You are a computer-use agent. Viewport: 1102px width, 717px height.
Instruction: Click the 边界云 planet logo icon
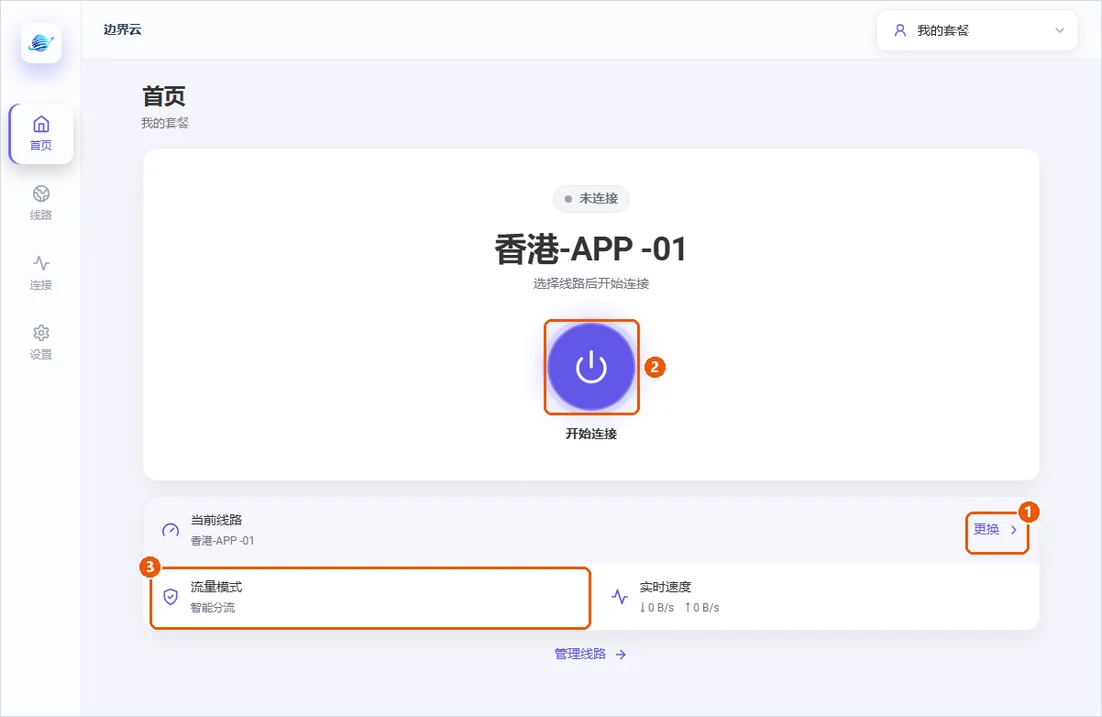tap(41, 43)
